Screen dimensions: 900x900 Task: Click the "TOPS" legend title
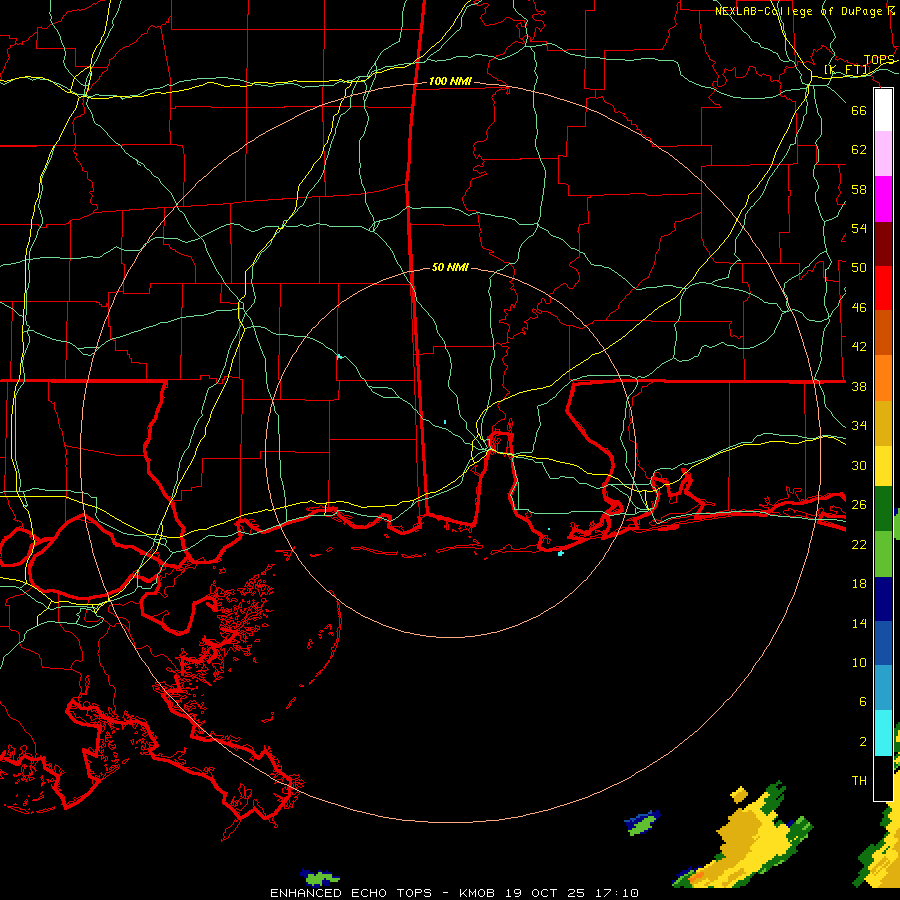[x=879, y=60]
